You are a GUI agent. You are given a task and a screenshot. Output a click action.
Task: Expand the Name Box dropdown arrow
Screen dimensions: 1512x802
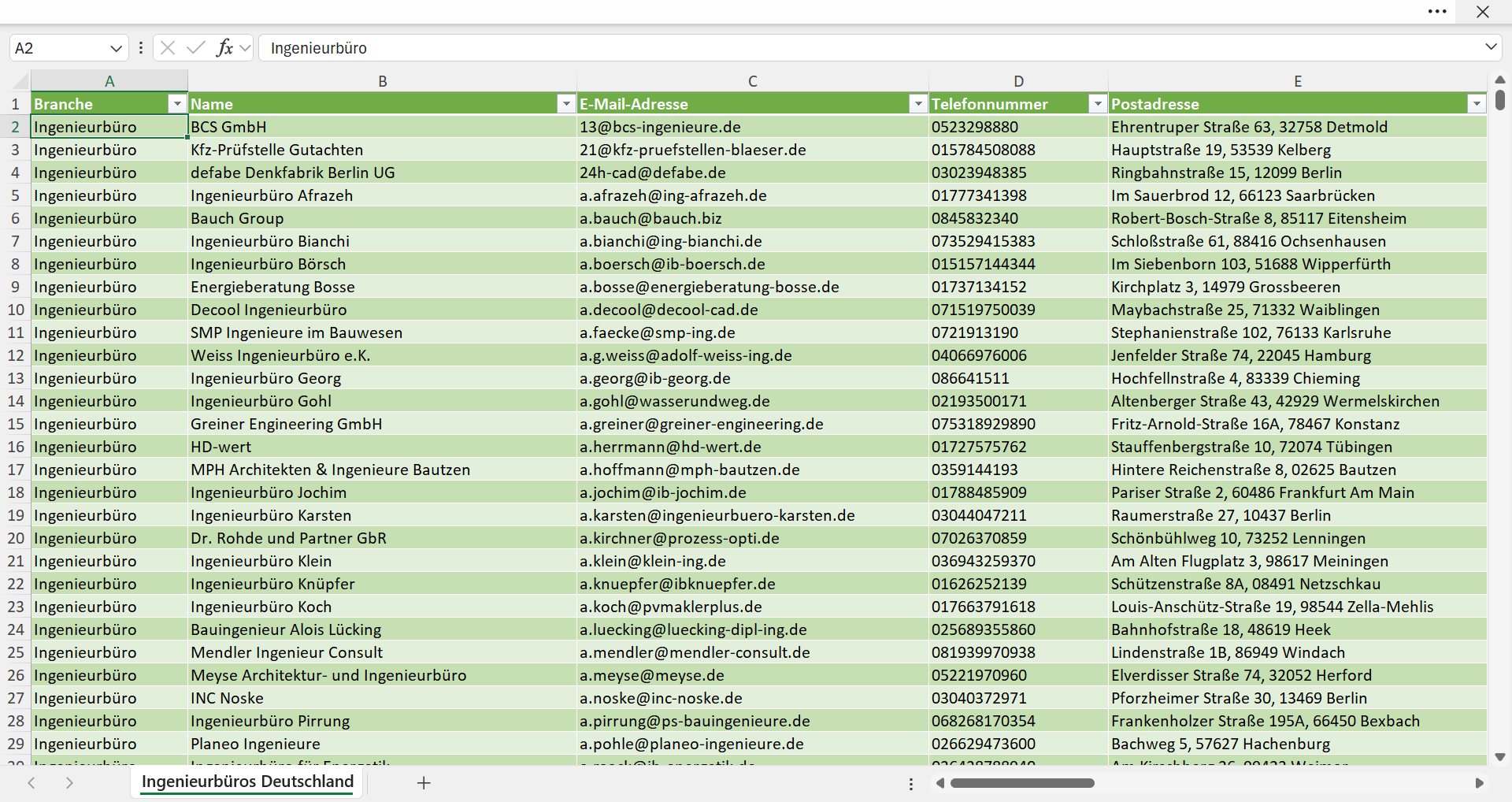tap(116, 48)
